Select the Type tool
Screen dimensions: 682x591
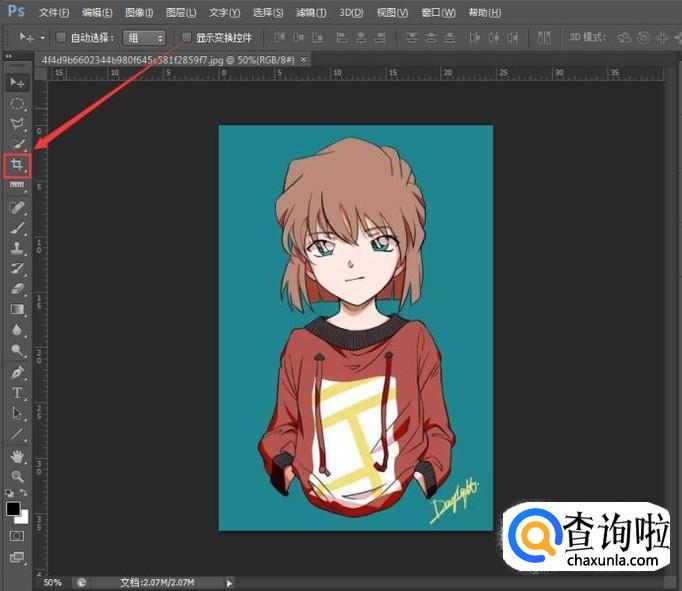click(17, 393)
